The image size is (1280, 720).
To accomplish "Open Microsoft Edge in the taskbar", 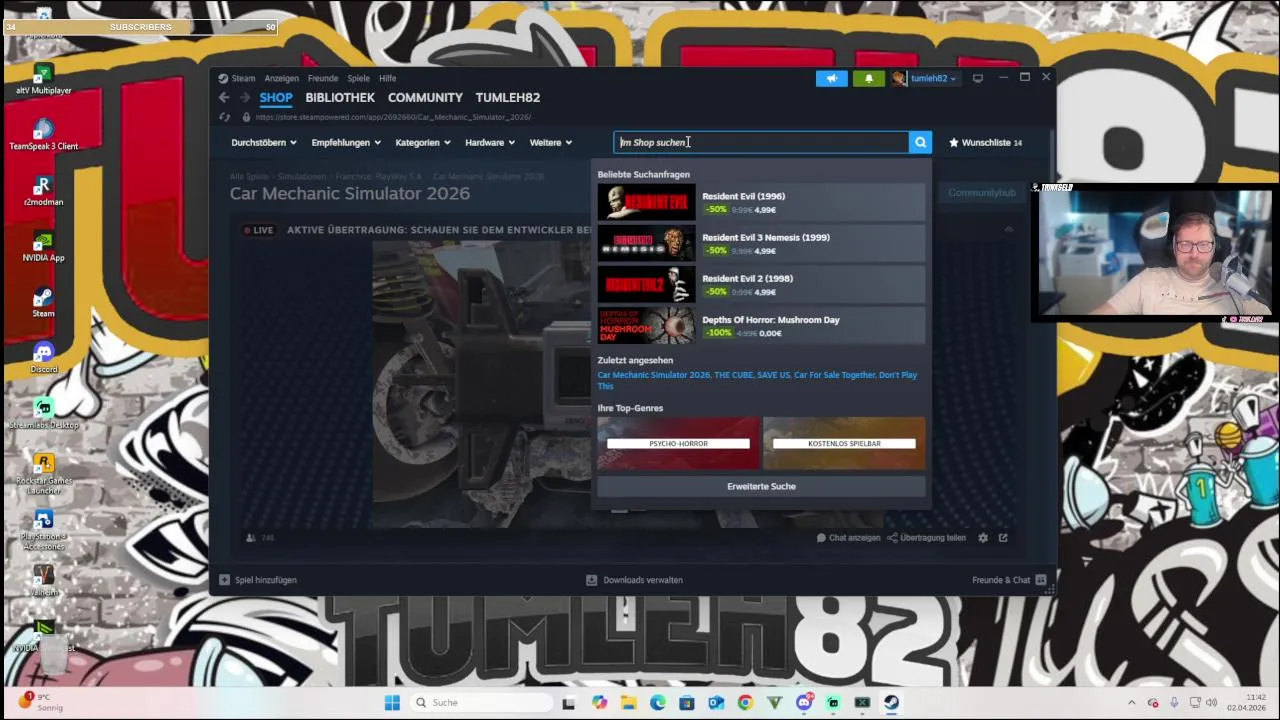I will tap(658, 703).
